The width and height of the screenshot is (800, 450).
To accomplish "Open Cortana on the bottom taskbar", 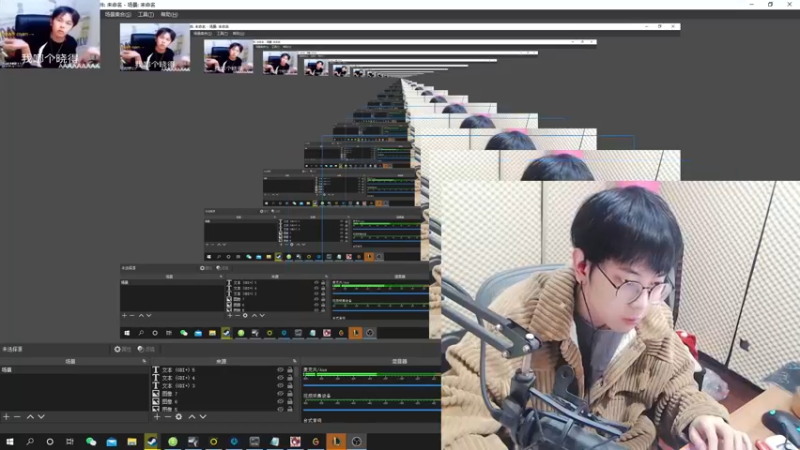I will coord(50,442).
